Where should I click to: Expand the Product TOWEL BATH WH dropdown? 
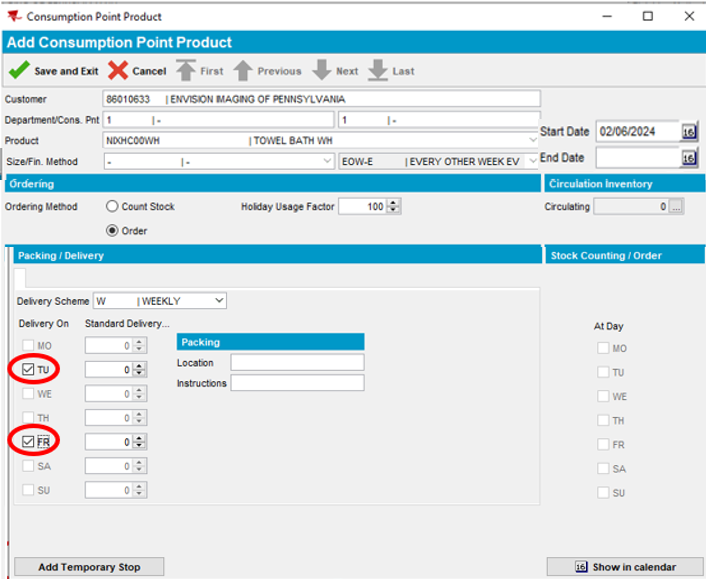[533, 141]
